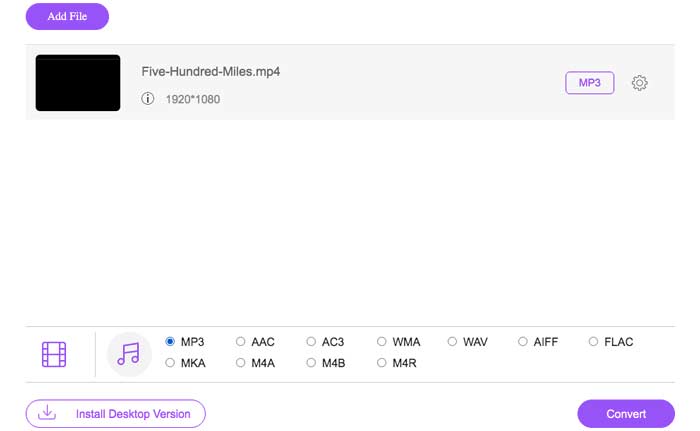This screenshot has height=431, width=700.
Task: Pick M4A audio format
Action: pos(241,363)
